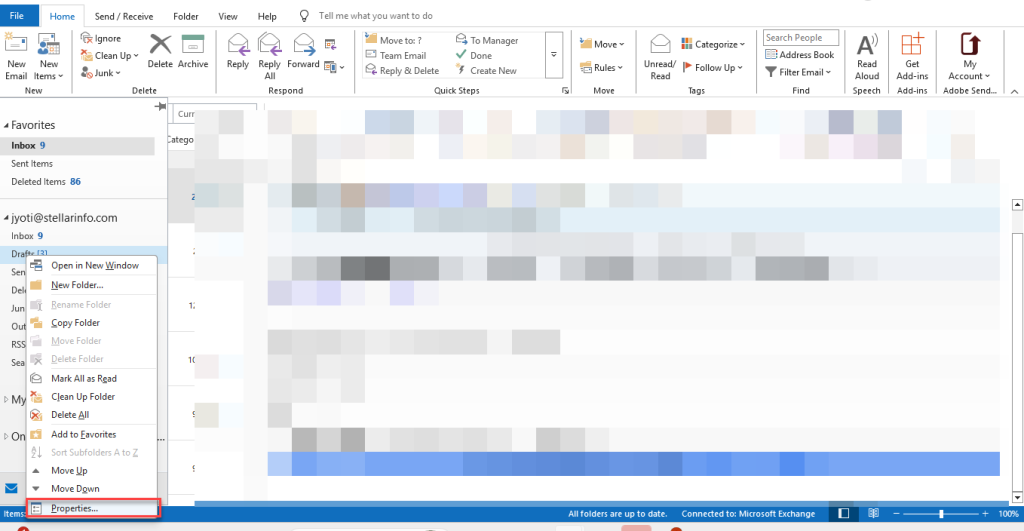
Task: Click the Tell me what you want to do box
Action: coord(375,16)
